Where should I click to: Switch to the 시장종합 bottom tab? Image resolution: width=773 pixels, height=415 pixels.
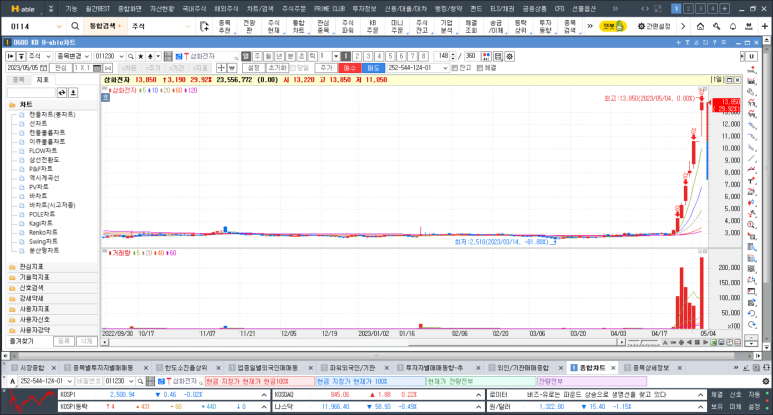(x=32, y=368)
